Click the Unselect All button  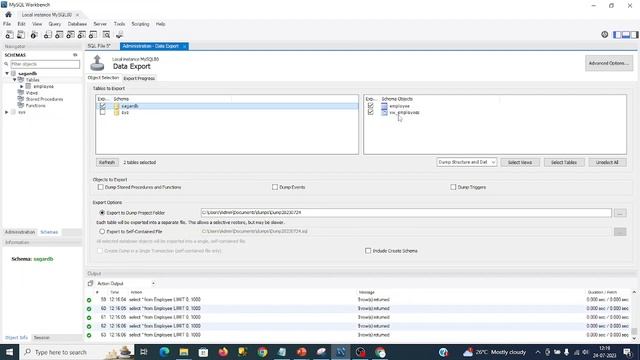coord(607,162)
